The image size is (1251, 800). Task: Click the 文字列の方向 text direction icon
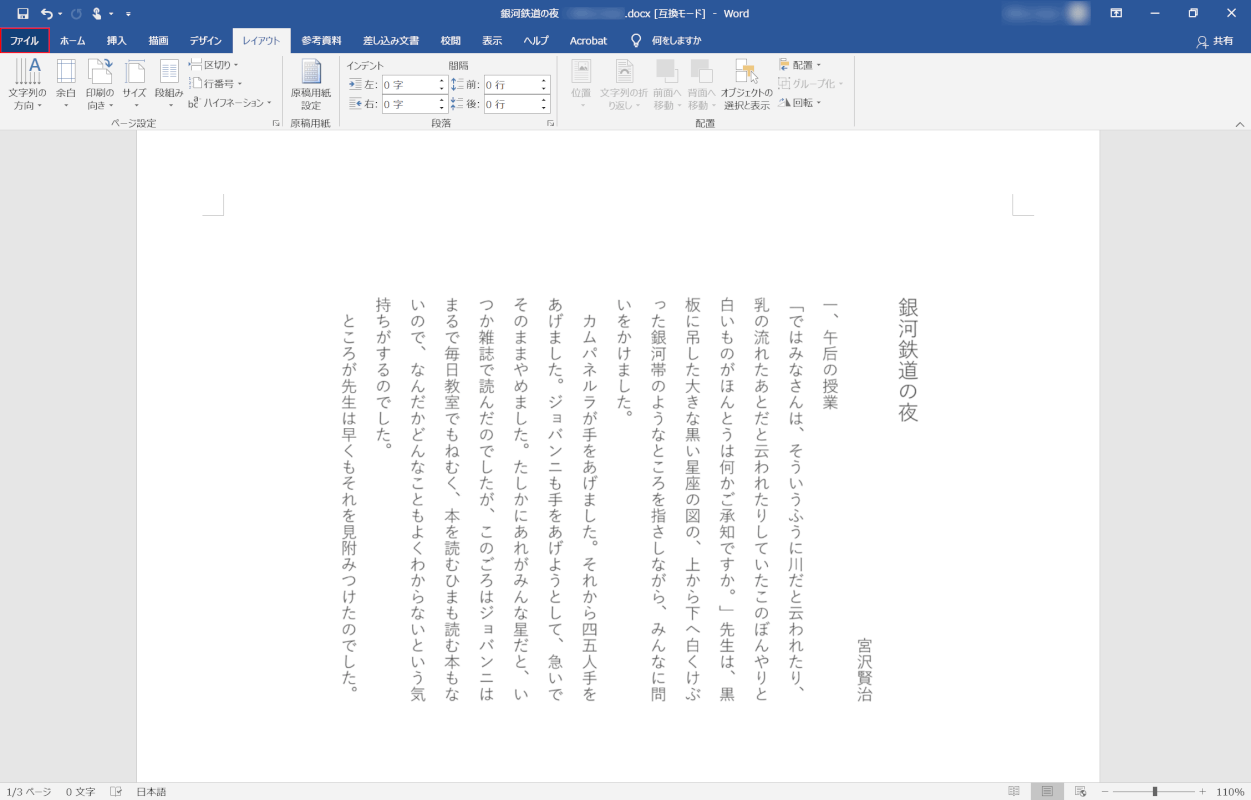click(x=28, y=73)
